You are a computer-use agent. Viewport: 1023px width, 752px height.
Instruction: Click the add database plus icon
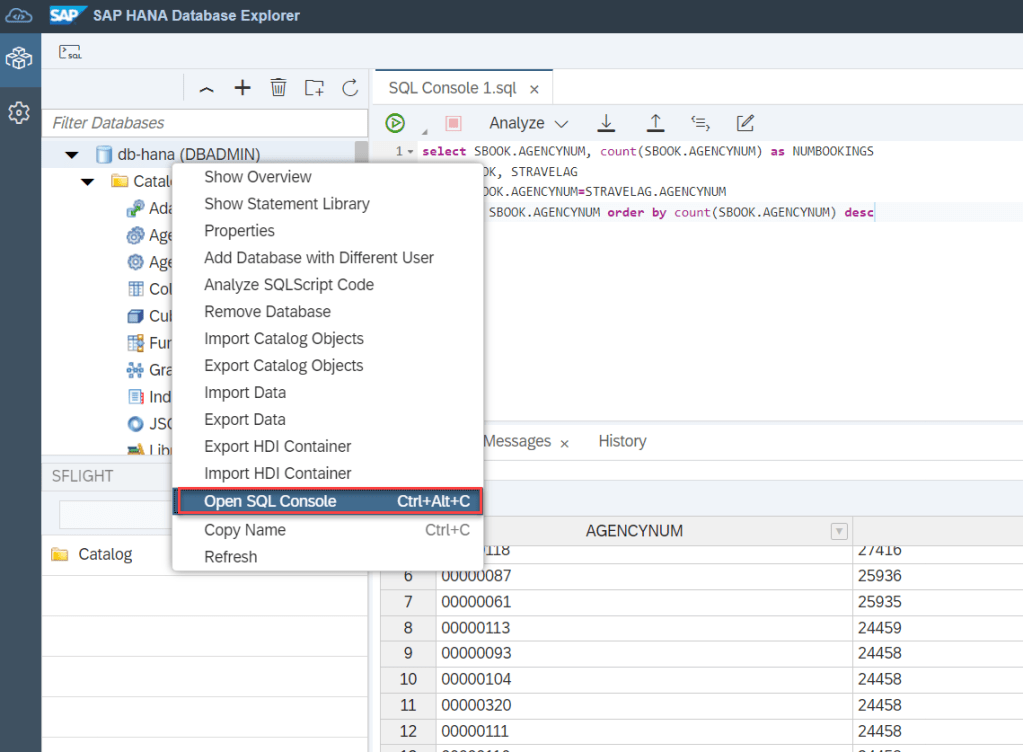pos(242,88)
